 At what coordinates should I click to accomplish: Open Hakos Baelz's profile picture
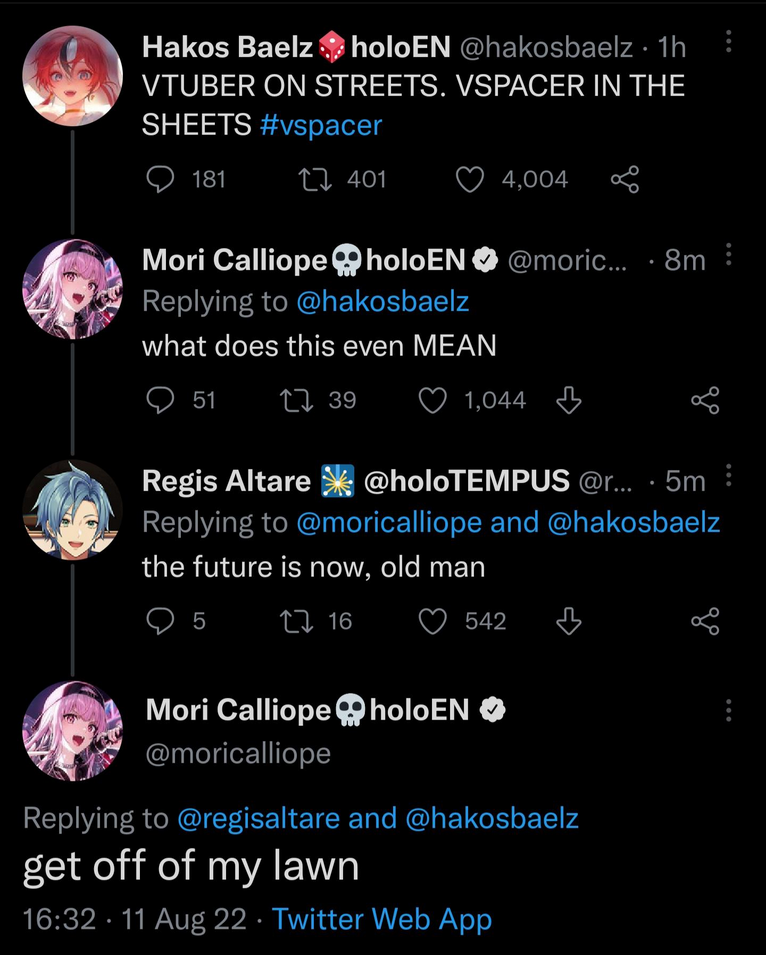point(72,76)
